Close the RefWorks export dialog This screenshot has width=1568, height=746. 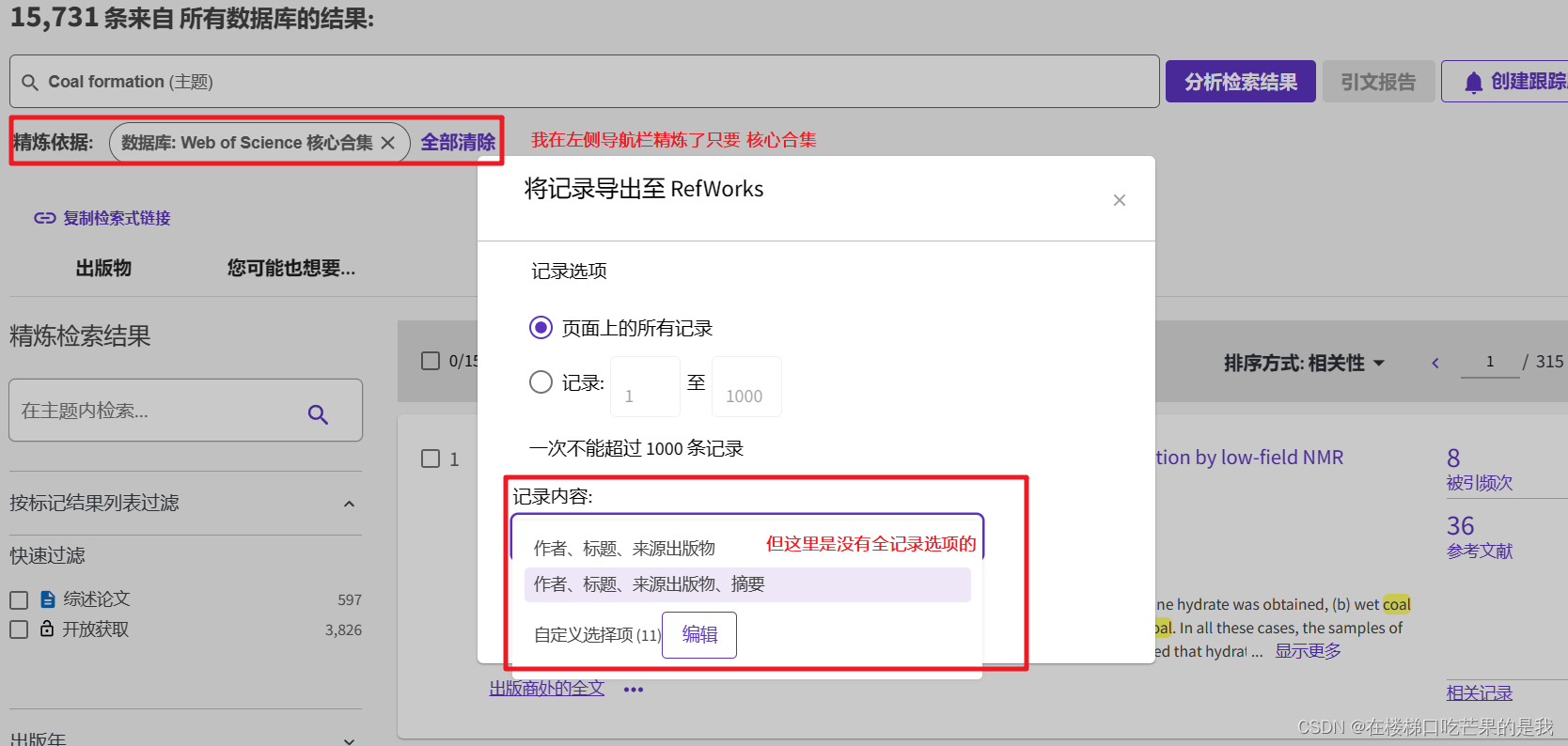pyautogui.click(x=1119, y=200)
